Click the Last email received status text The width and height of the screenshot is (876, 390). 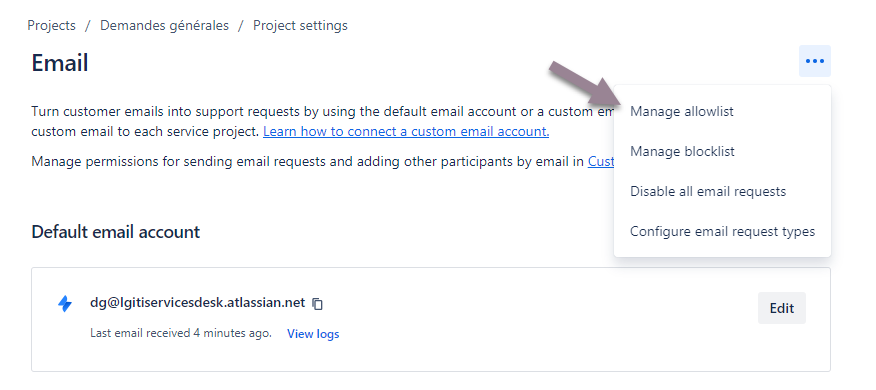click(x=181, y=334)
